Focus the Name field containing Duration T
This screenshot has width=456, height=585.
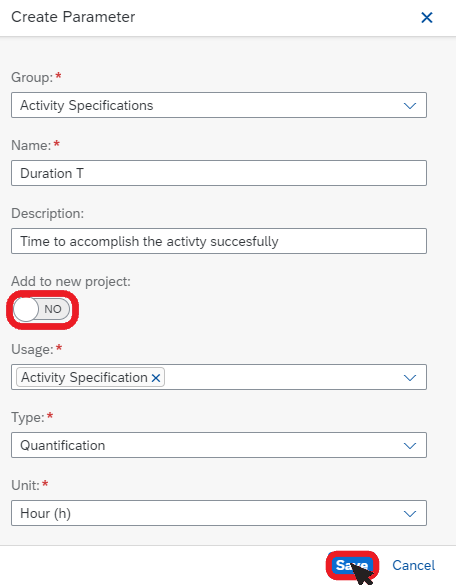tap(219, 173)
